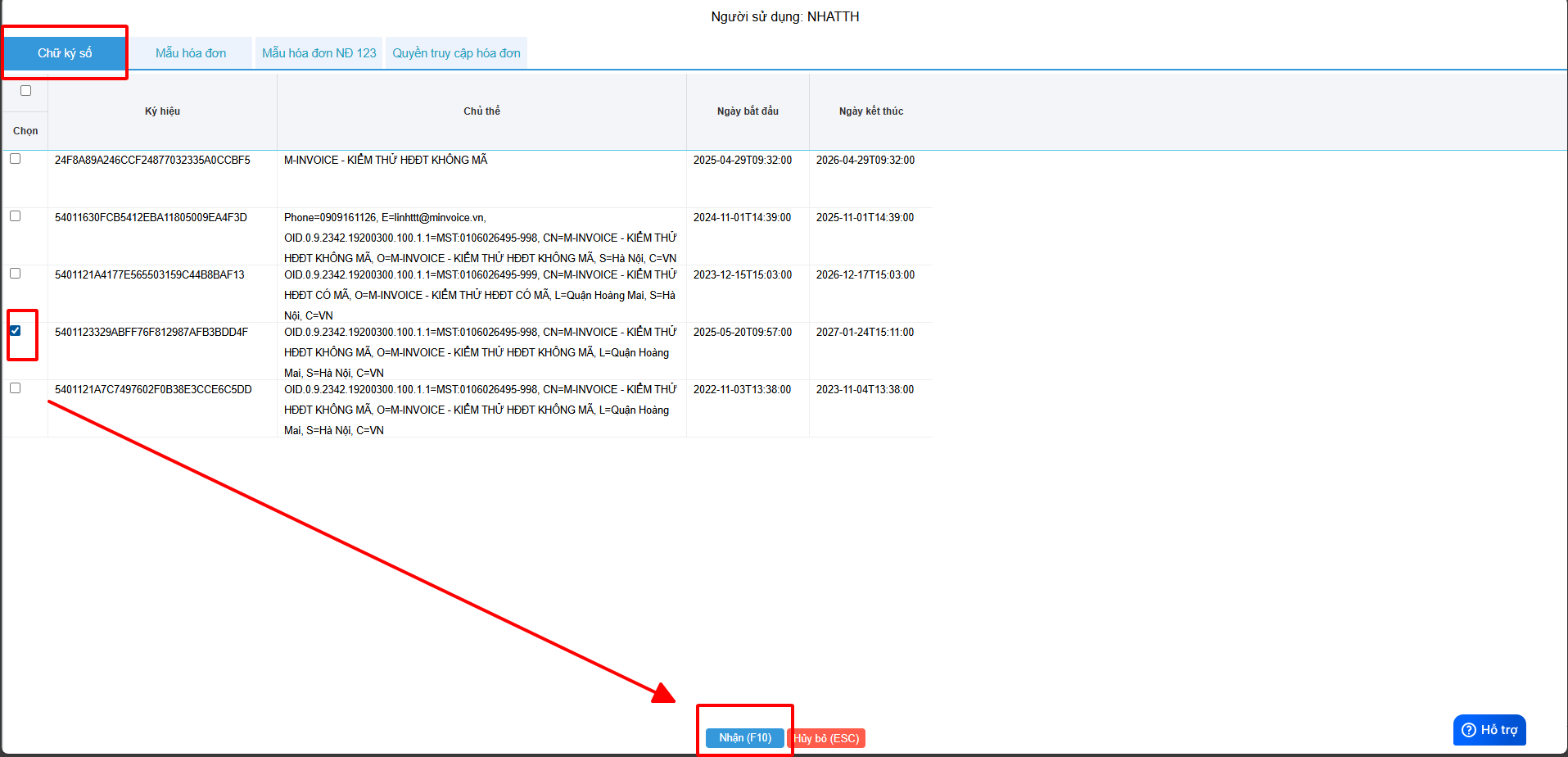
Task: Select the M-INVOICE - KIỂM THỬ HĐĐT KHÔNG MÃ cell
Action: (386, 161)
